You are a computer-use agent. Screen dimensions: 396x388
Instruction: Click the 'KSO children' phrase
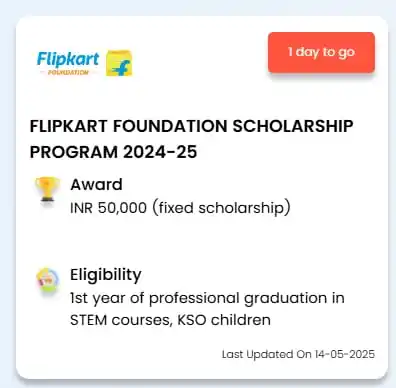(x=224, y=320)
